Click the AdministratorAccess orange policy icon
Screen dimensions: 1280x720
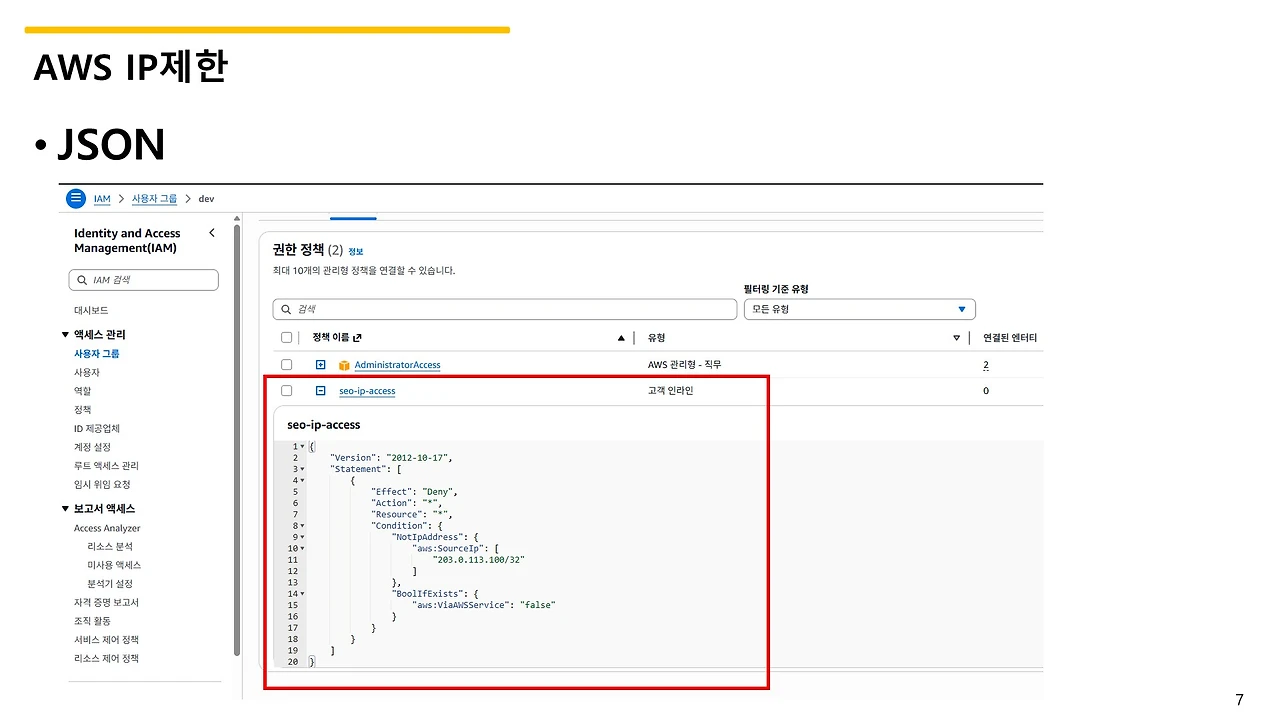[344, 365]
